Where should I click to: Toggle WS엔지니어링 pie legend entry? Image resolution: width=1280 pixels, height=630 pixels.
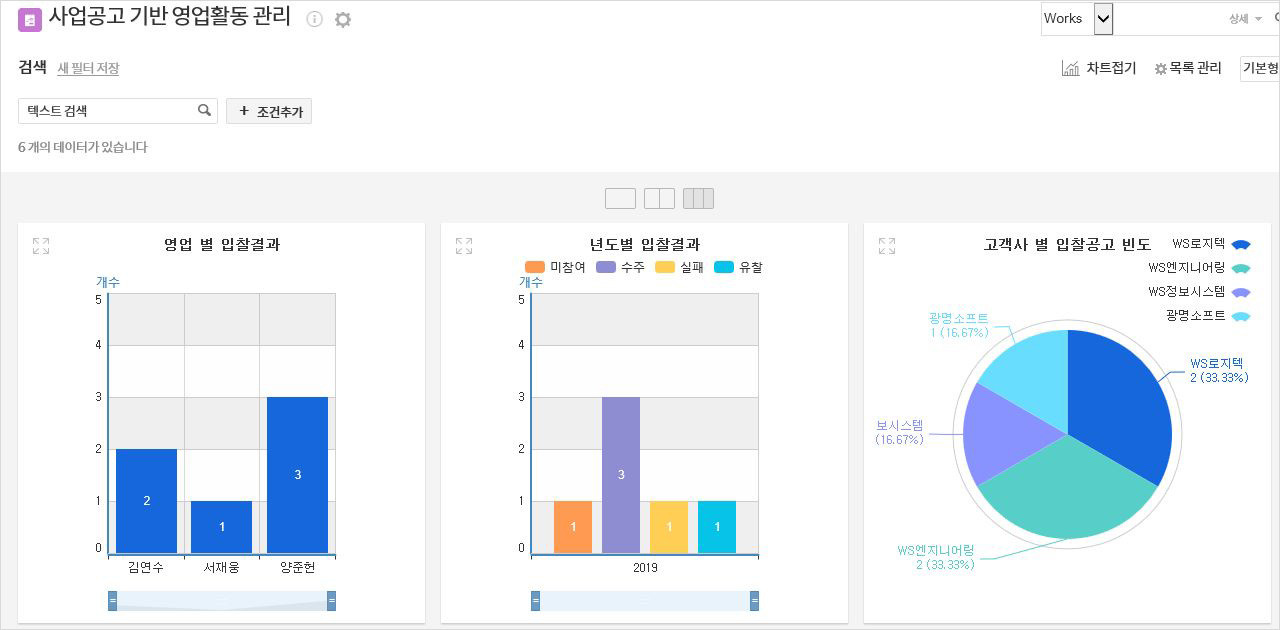[1199, 268]
